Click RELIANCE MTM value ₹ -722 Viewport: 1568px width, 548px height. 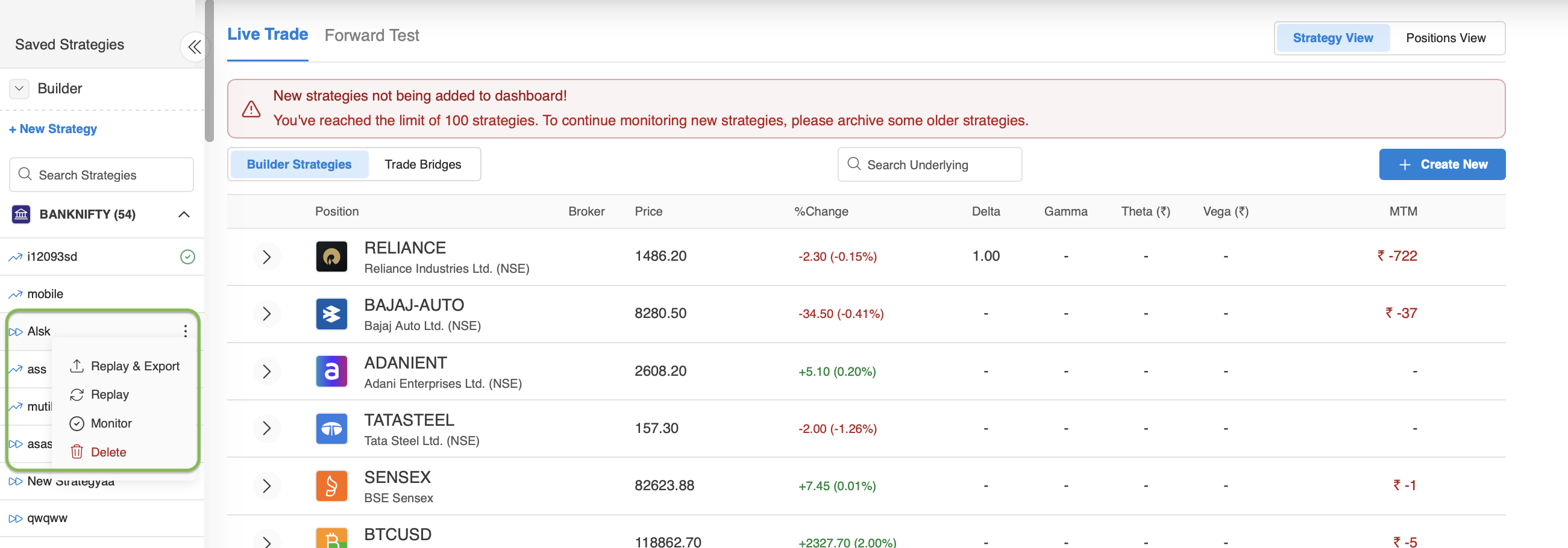tap(1397, 256)
